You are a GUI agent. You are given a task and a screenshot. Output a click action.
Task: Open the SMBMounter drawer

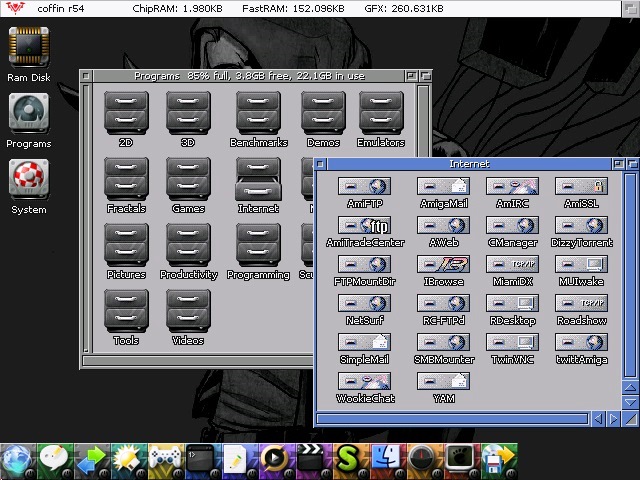tap(444, 342)
